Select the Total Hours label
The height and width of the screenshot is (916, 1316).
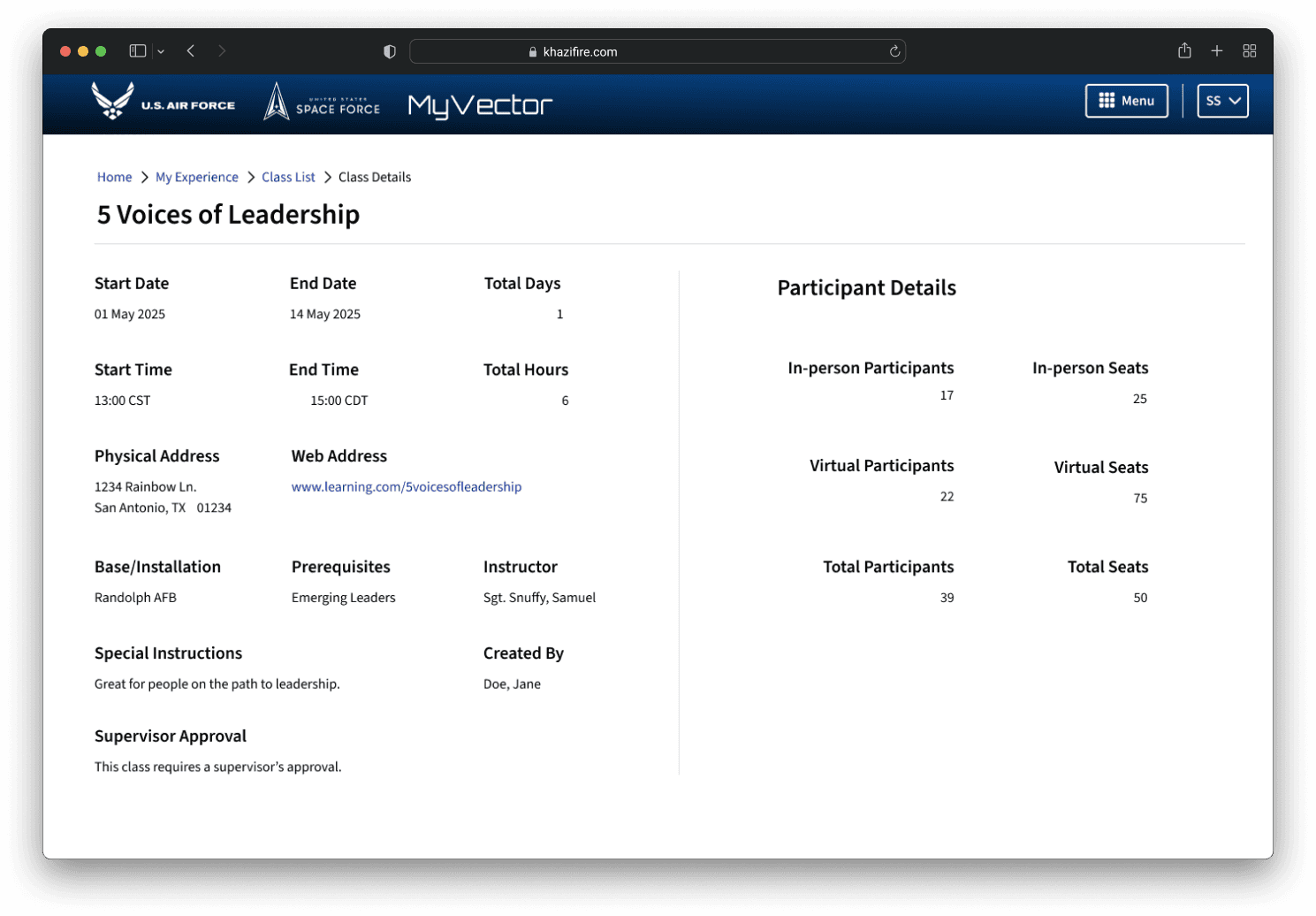pos(526,370)
